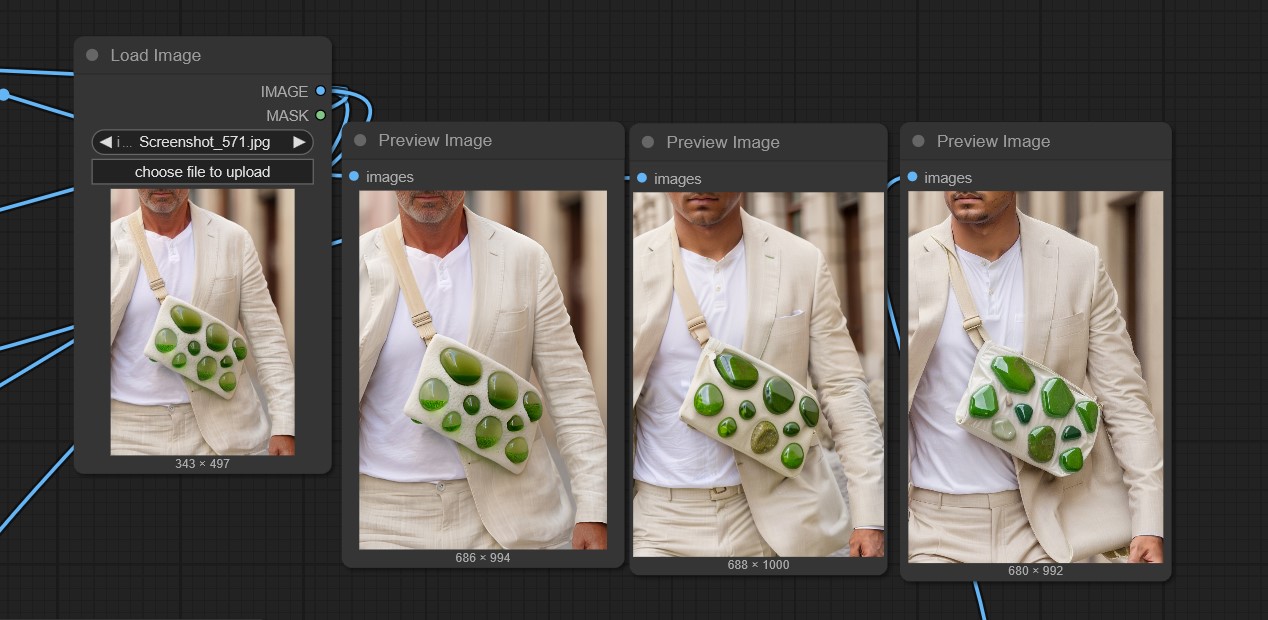
Task: Click the title of the 688 × 1000 Preview Image node
Action: coord(723,142)
